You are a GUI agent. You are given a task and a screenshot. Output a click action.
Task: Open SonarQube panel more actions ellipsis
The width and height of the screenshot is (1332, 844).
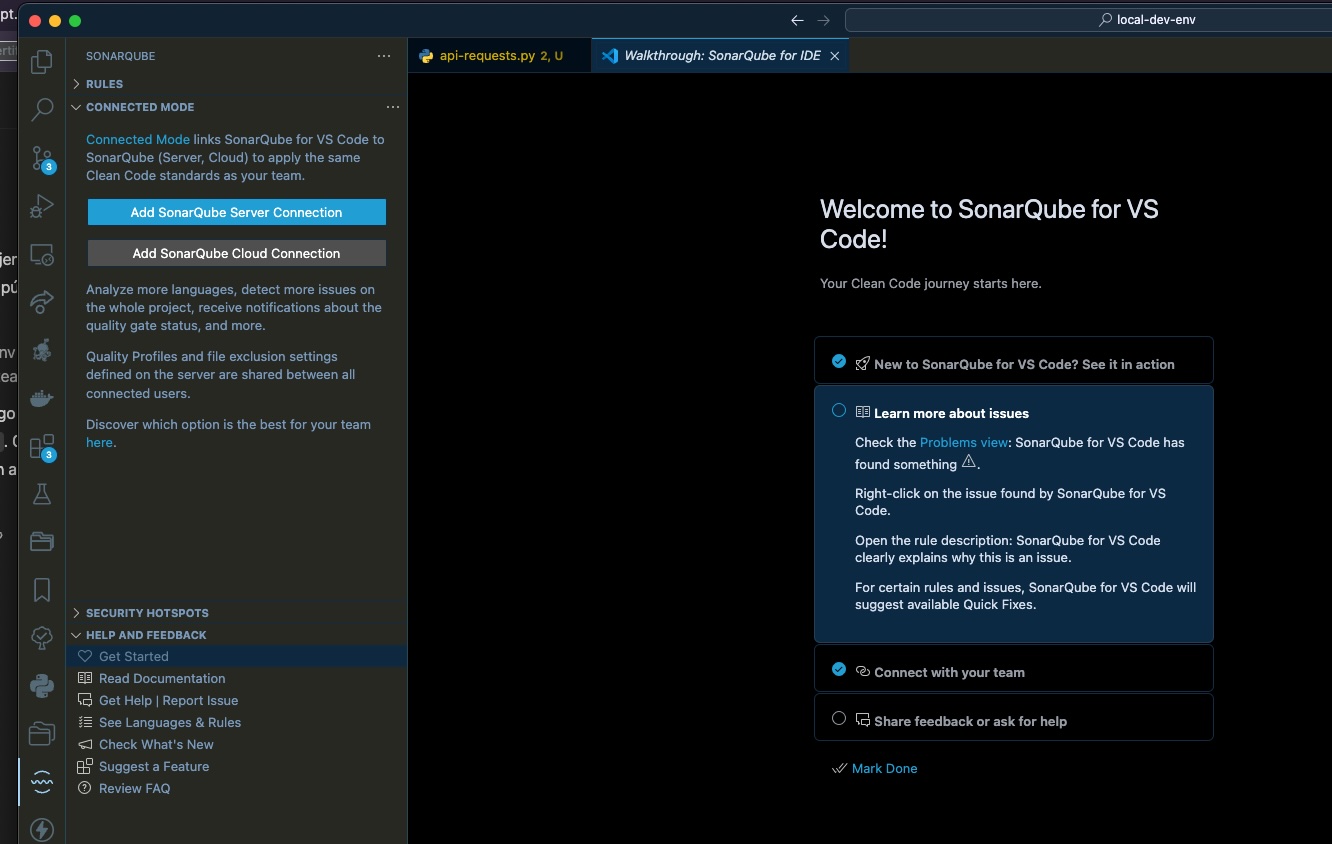[x=384, y=56]
